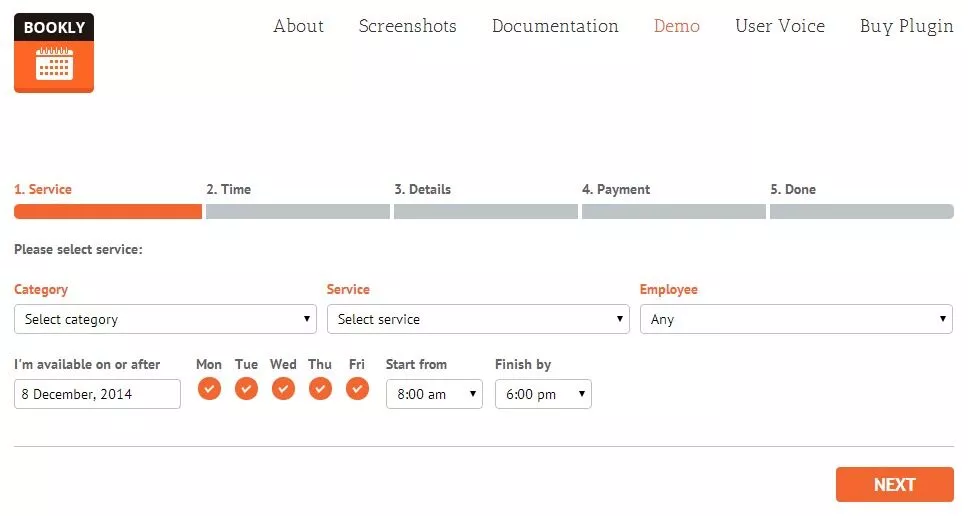Open the Start from time dropdown

click(x=435, y=394)
